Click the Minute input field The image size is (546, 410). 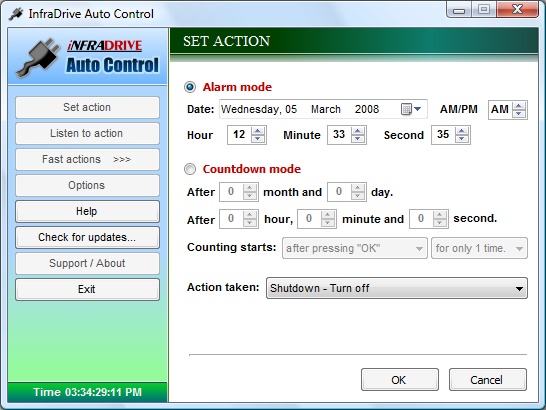(x=340, y=135)
